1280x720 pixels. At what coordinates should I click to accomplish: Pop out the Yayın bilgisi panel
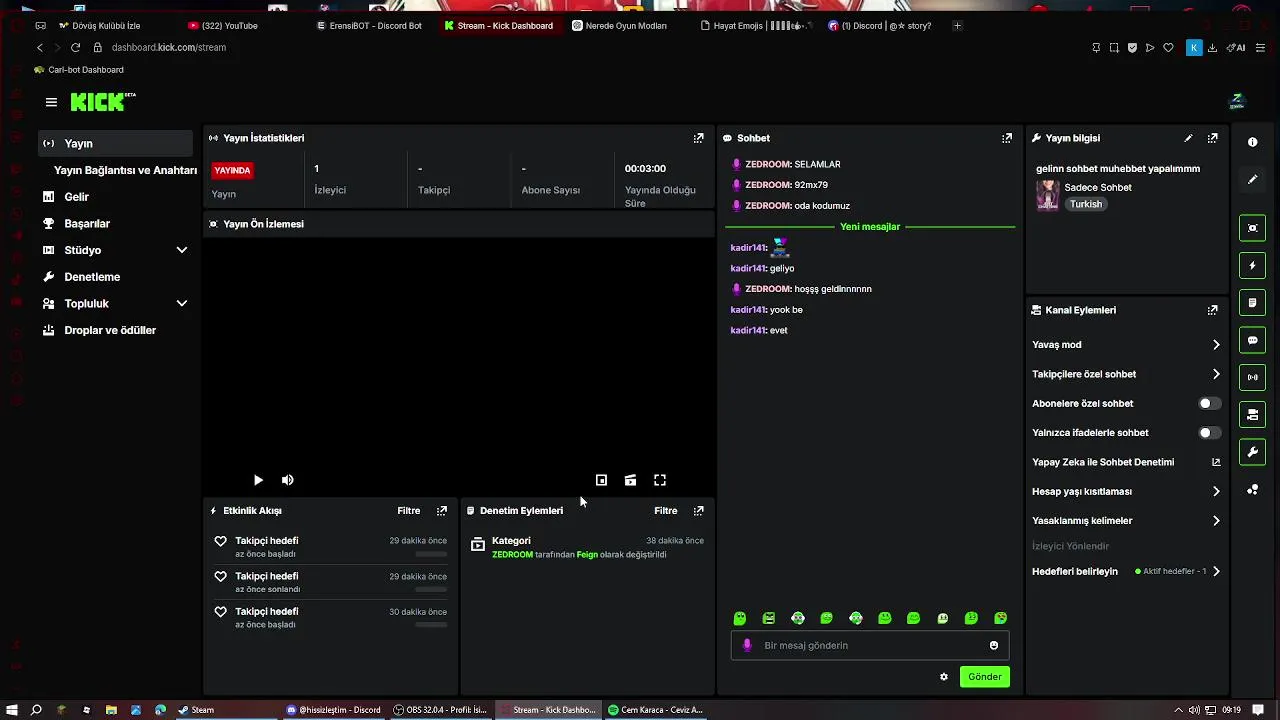pyautogui.click(x=1213, y=138)
